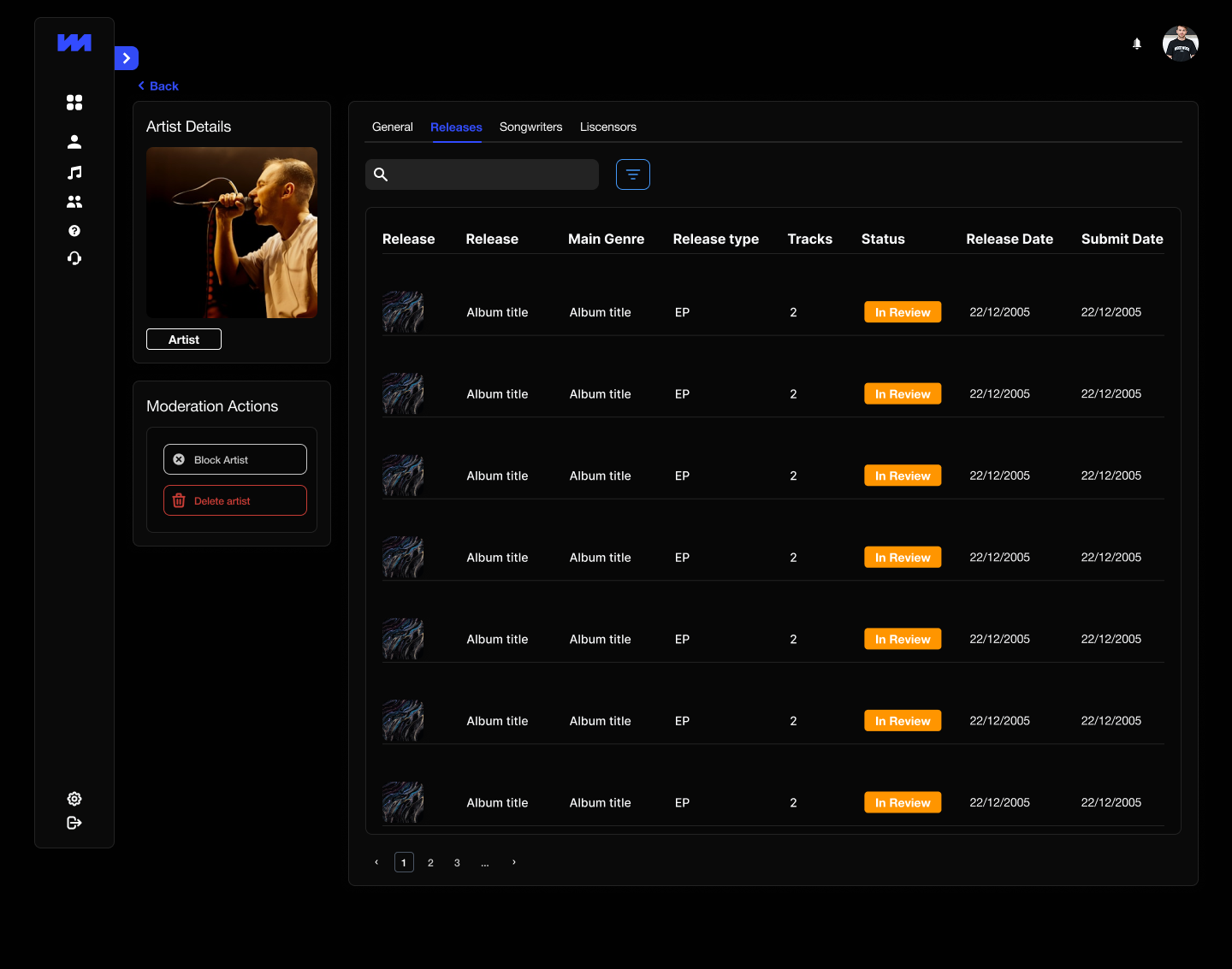This screenshot has height=969, width=1232.
Task: Open the support headset sidebar icon
Action: [74, 258]
